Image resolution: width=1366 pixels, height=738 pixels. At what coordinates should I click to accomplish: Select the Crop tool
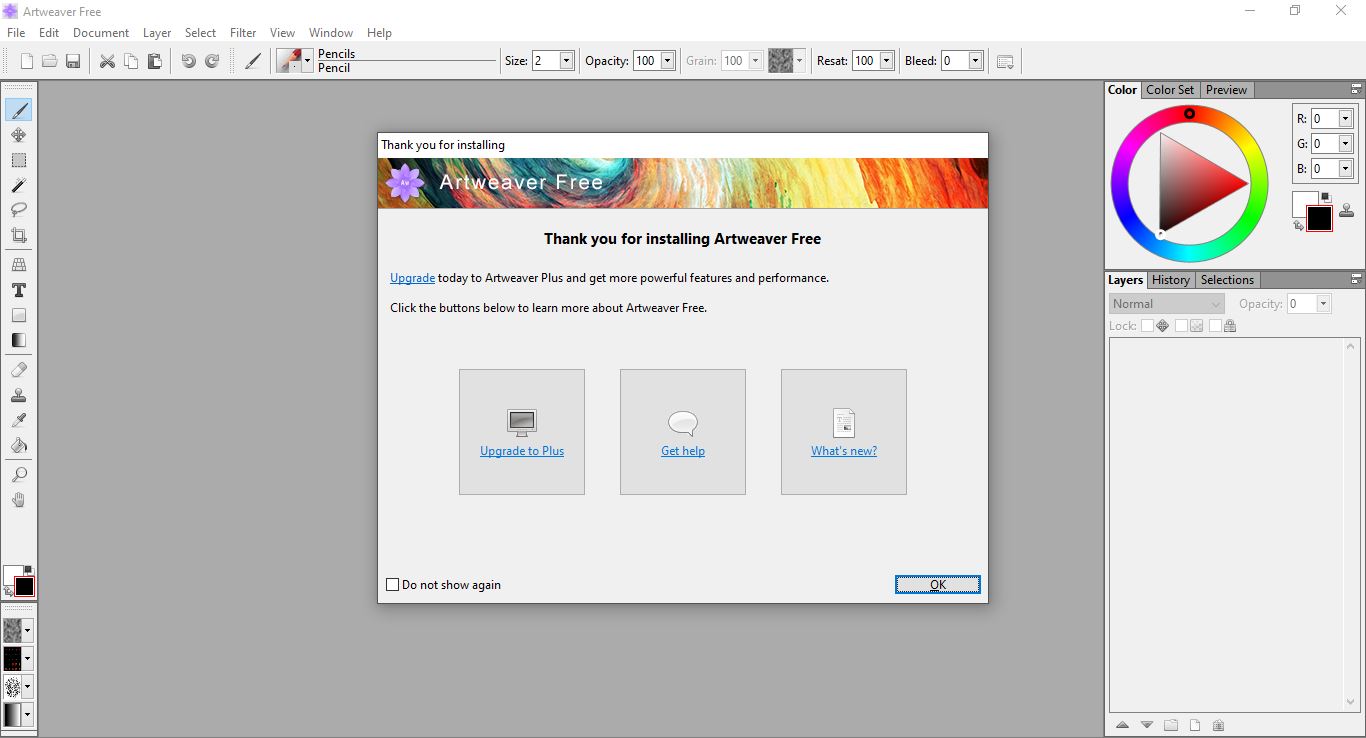click(18, 236)
